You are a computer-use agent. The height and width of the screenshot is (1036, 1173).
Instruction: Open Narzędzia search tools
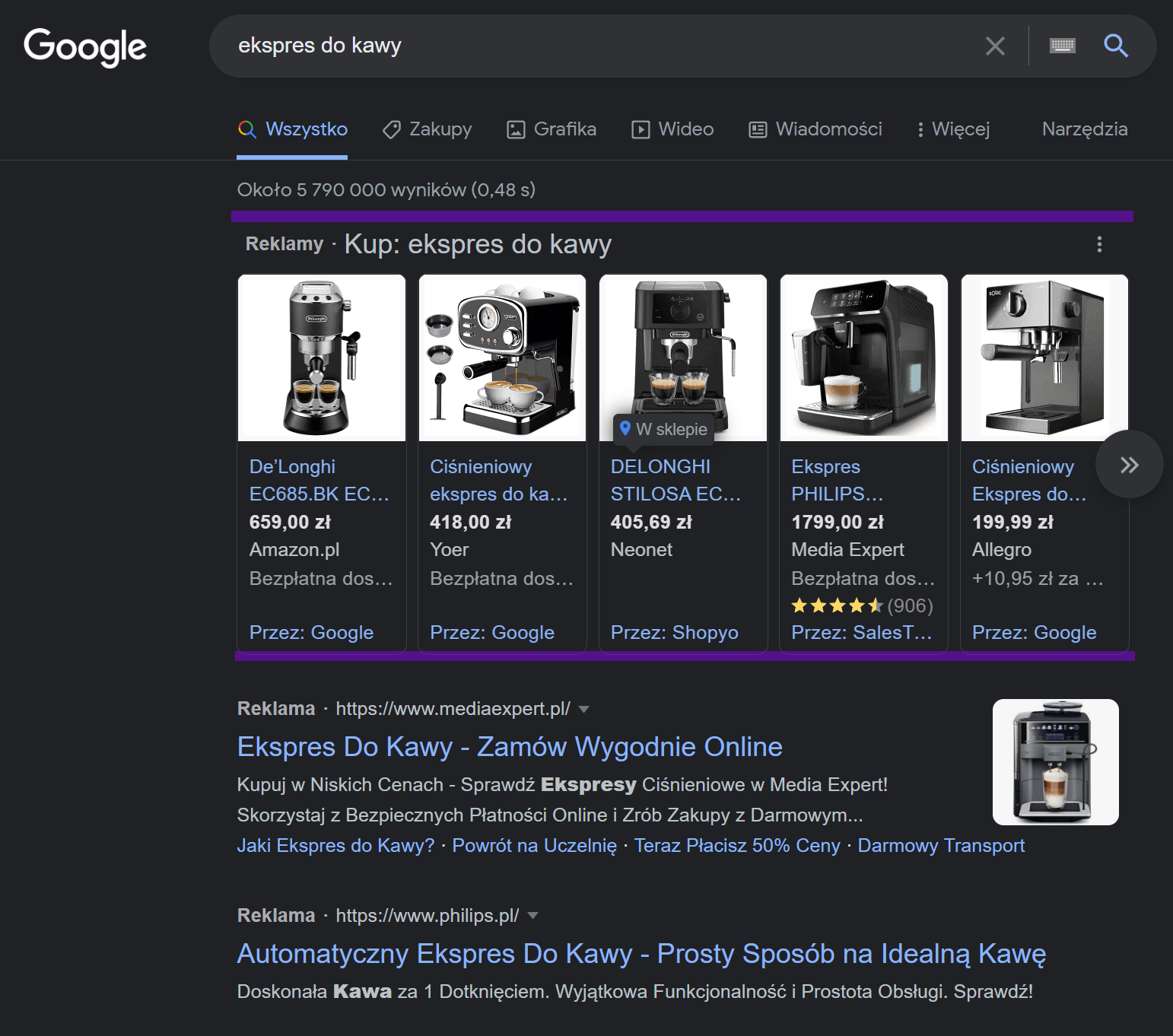coord(1085,129)
